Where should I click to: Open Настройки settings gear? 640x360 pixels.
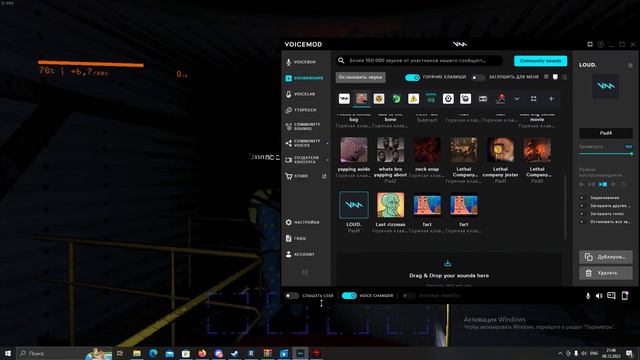click(303, 222)
